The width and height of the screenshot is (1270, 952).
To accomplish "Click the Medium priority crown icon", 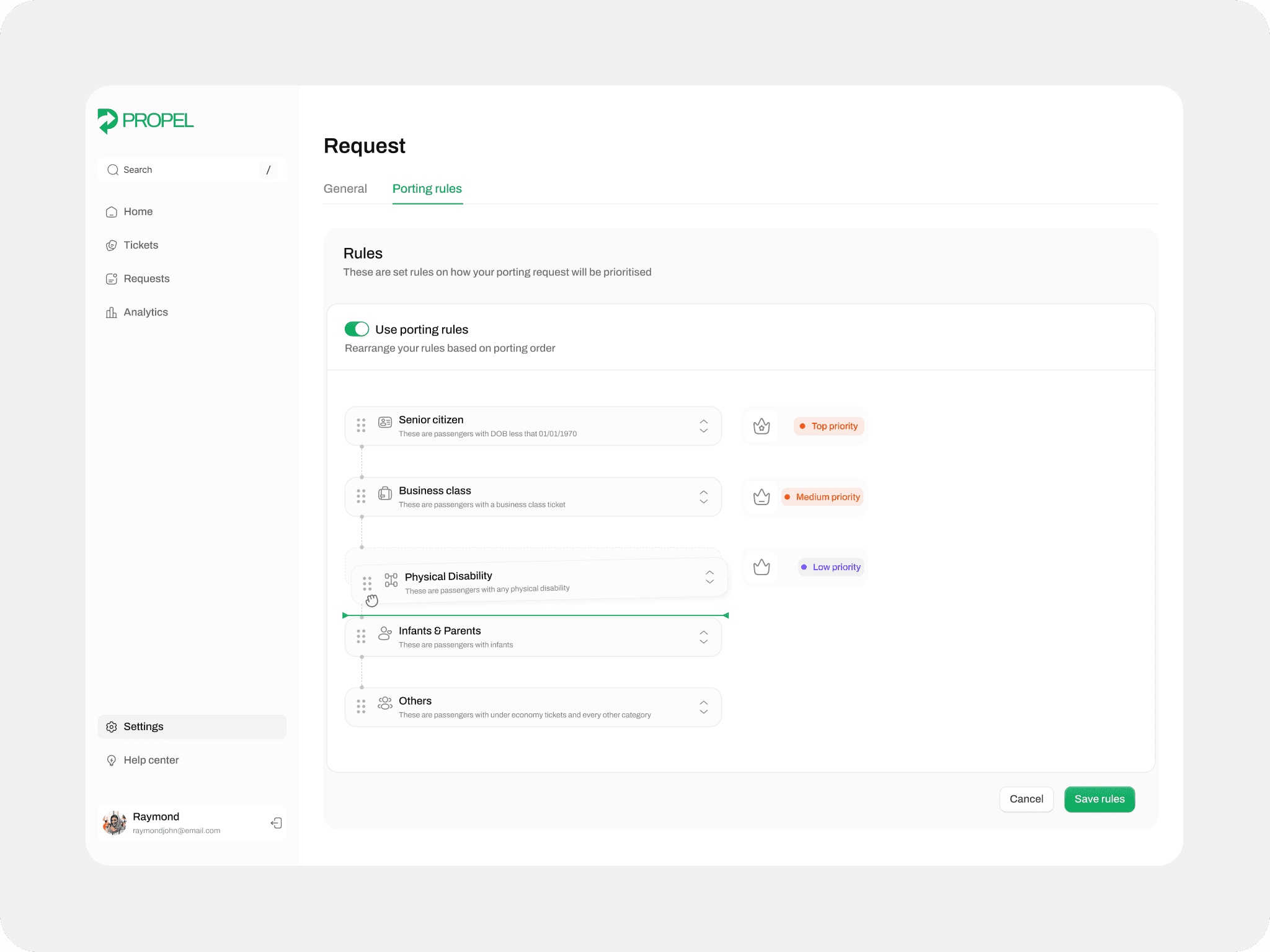I will coord(762,497).
